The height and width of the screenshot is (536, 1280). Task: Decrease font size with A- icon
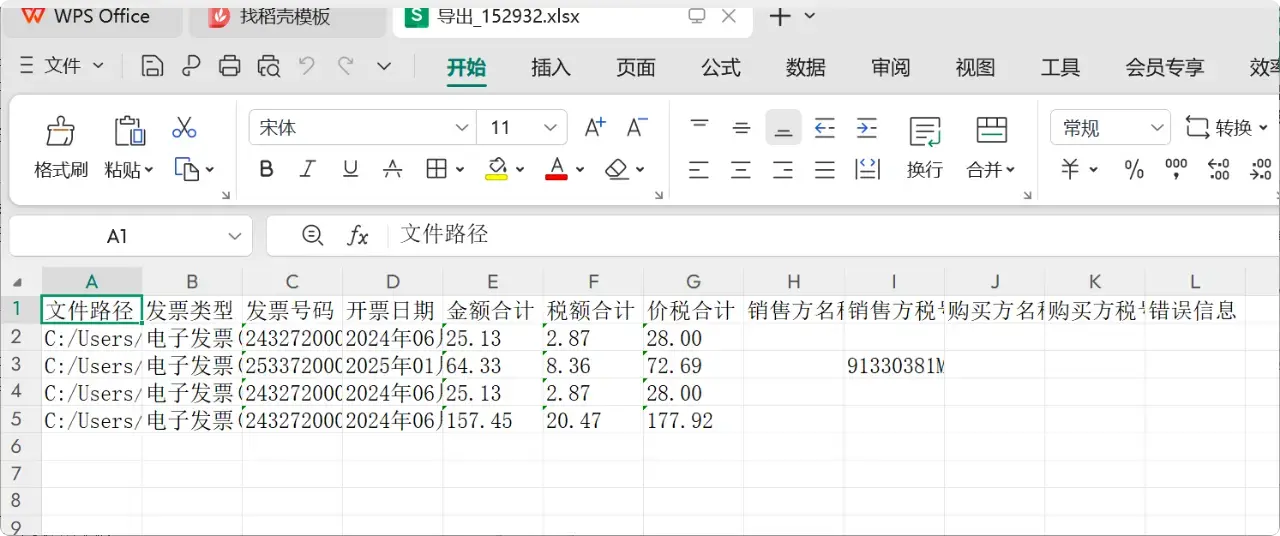coord(637,127)
